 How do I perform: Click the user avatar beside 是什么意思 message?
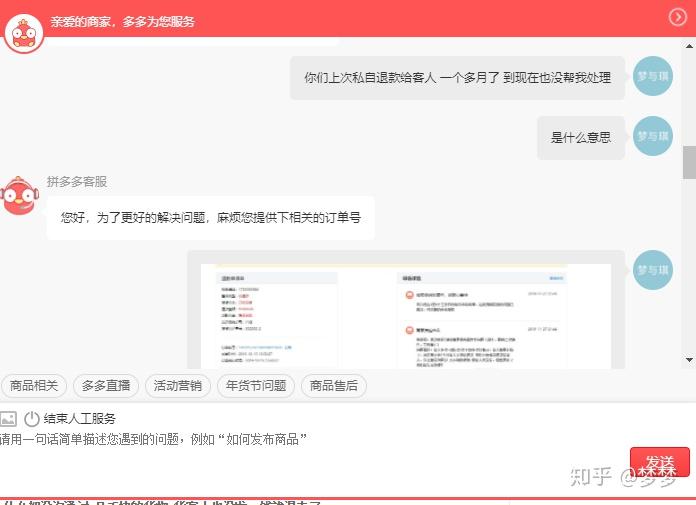click(x=652, y=136)
